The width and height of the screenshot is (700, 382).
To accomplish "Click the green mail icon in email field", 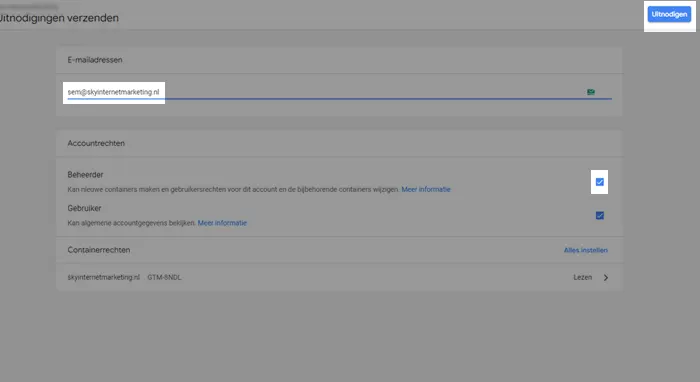I will [591, 92].
